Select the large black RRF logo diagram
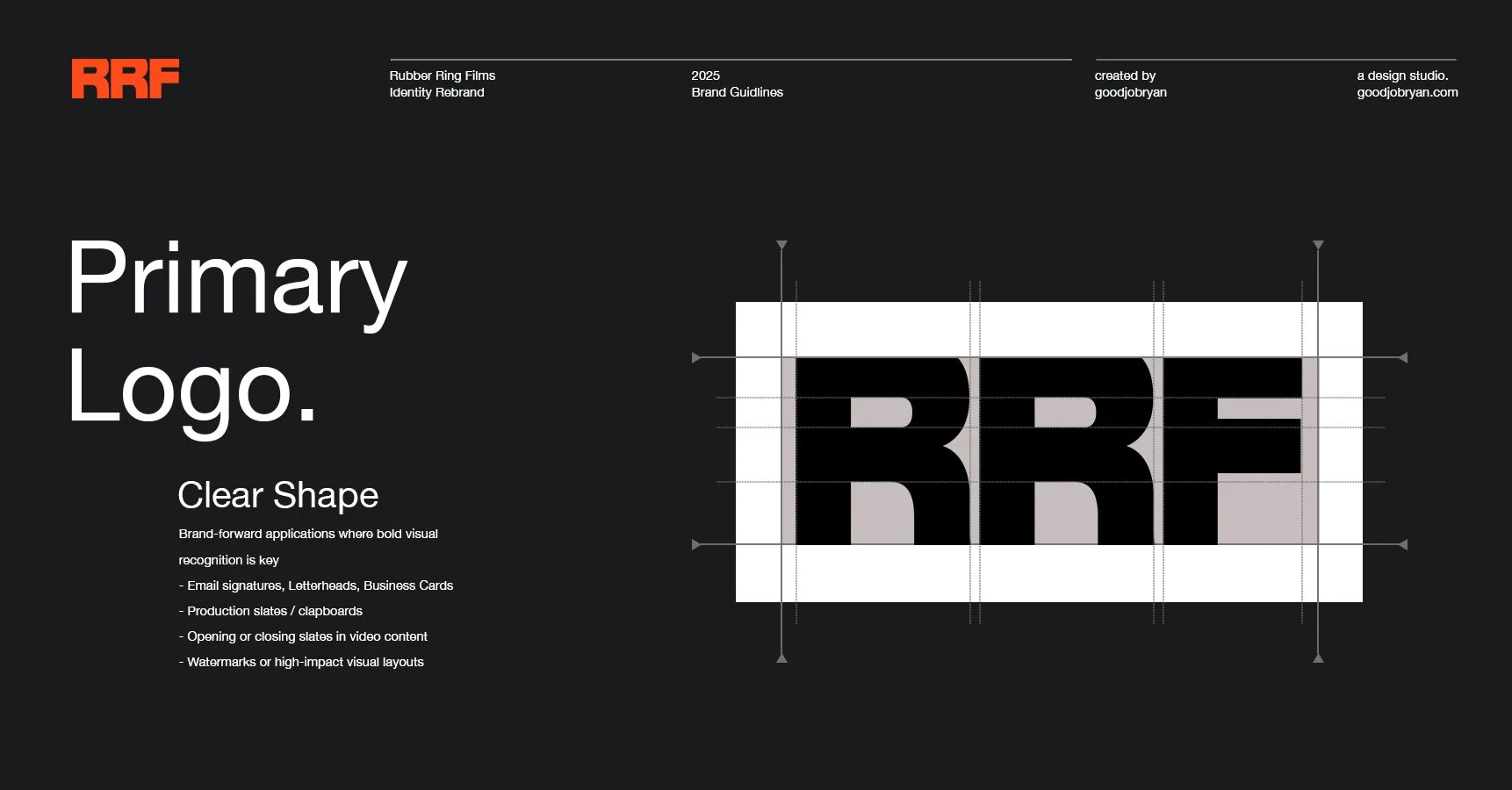The image size is (1512, 790). tap(1049, 451)
